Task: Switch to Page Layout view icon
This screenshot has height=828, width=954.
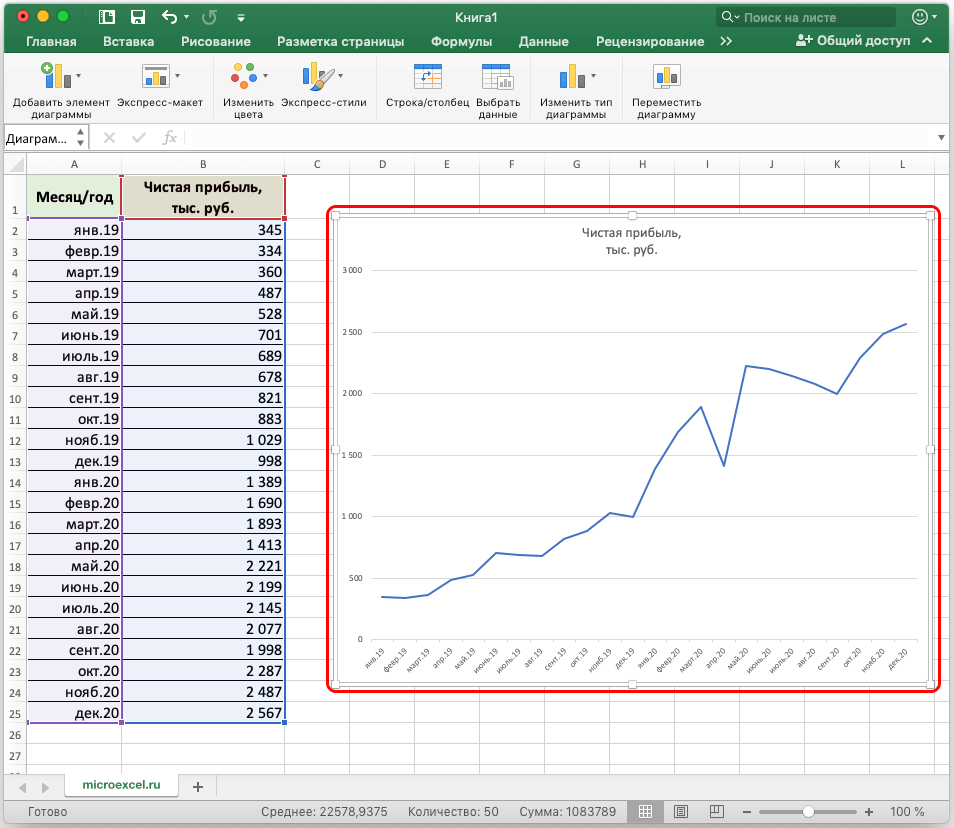Action: coord(681,812)
